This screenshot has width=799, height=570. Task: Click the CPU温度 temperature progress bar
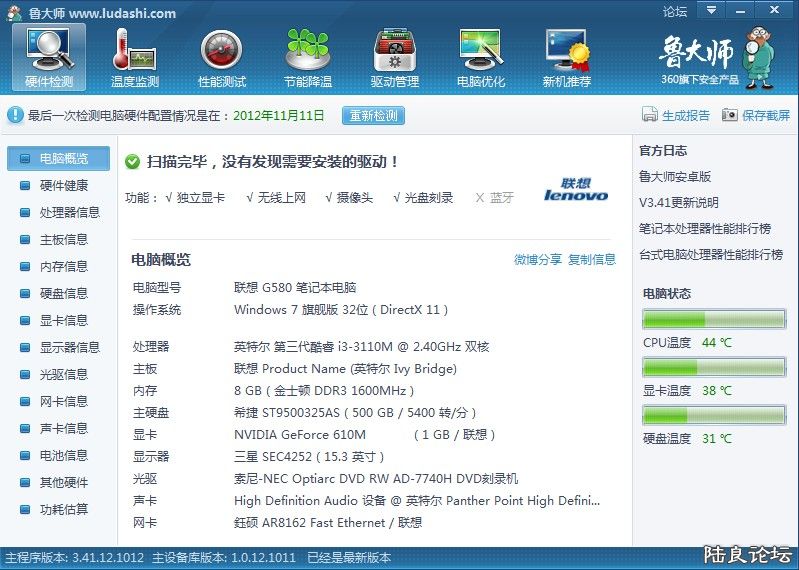point(713,320)
